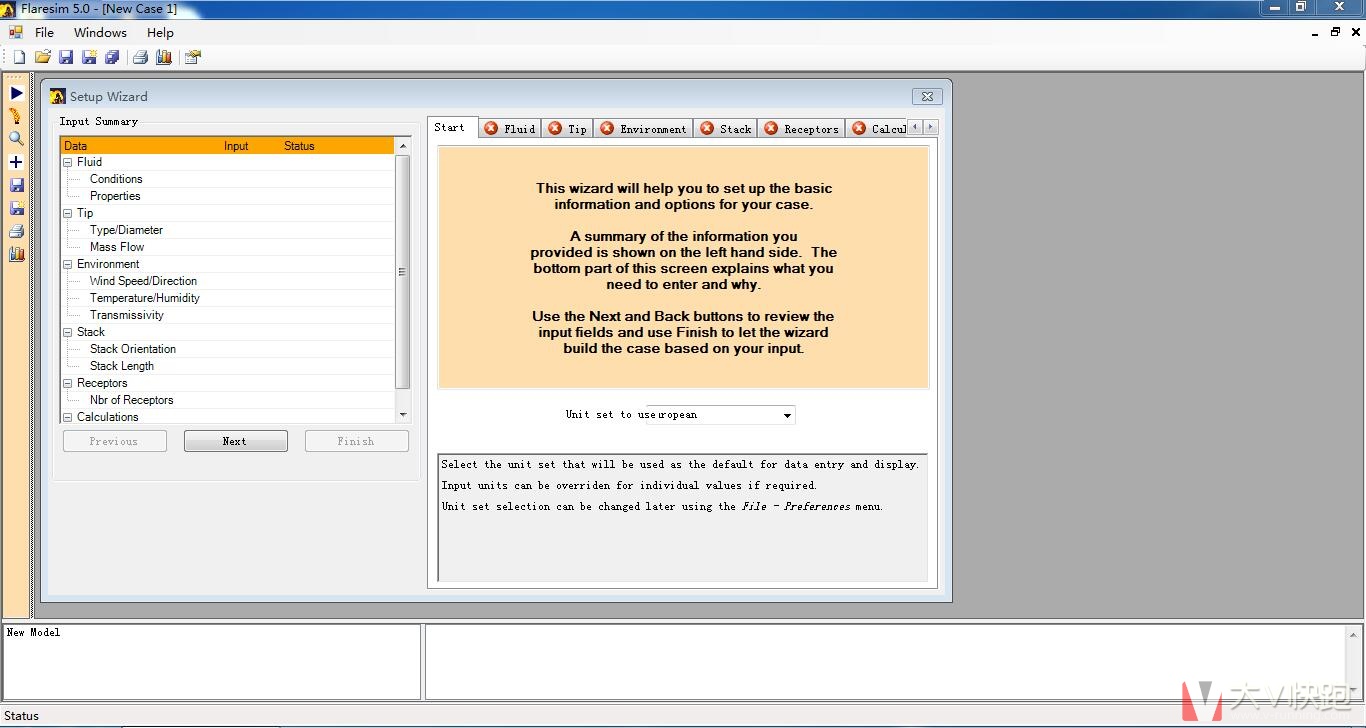Select Wind Speed/Direction in Input Summary
The height and width of the screenshot is (728, 1366).
[143, 281]
